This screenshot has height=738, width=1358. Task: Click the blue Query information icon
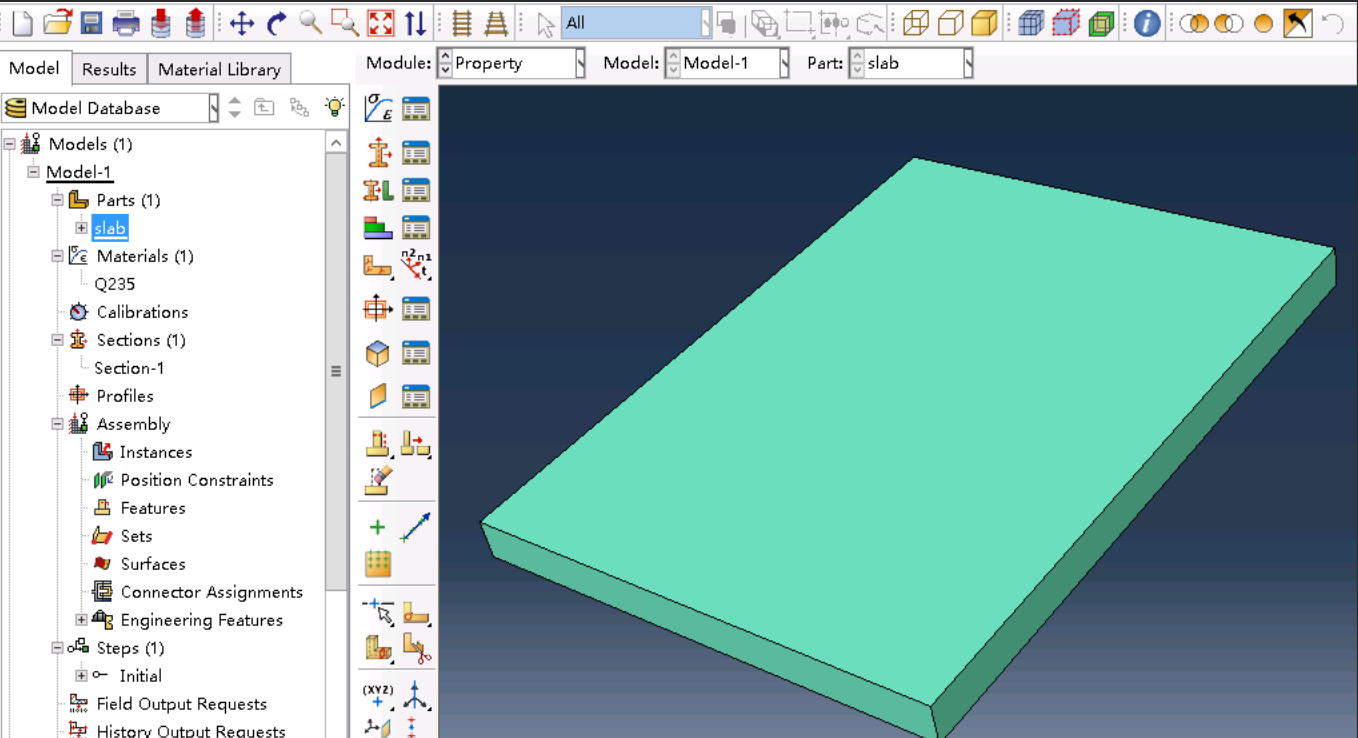1147,22
